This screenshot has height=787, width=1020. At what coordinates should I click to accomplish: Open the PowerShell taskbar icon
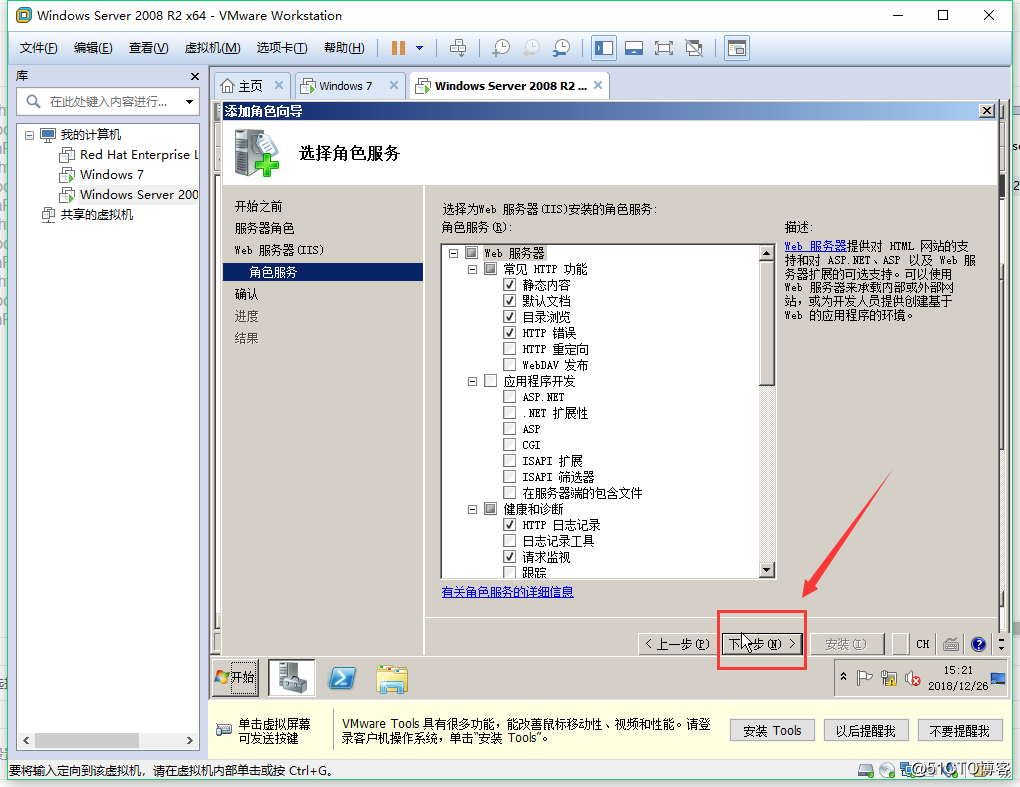coord(342,678)
